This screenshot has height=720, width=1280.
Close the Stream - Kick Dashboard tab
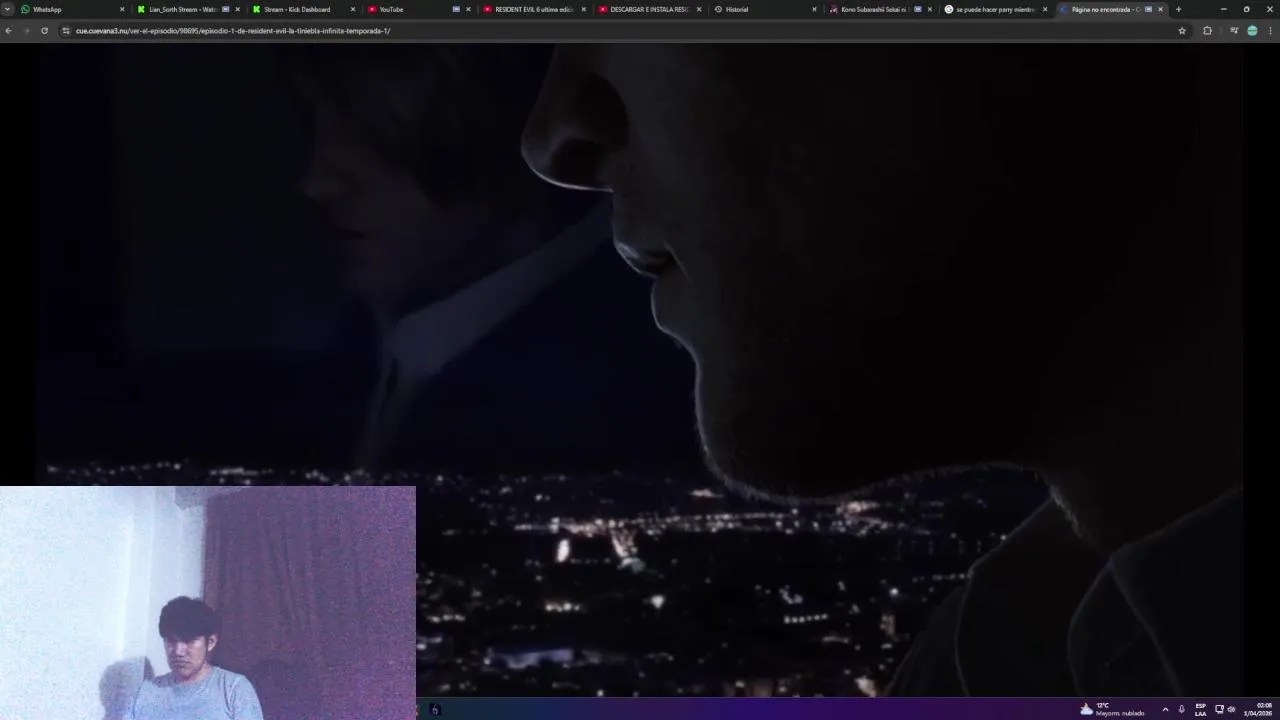[352, 9]
